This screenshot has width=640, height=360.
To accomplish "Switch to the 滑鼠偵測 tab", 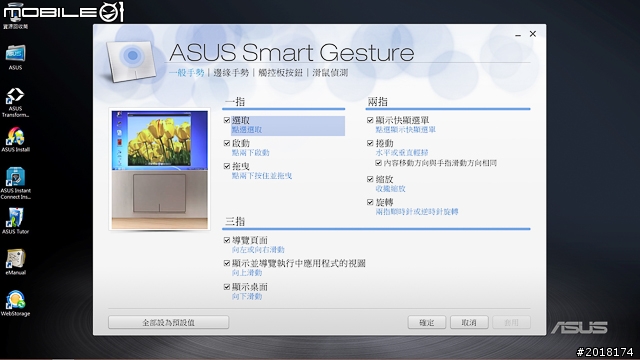I will point(330,73).
